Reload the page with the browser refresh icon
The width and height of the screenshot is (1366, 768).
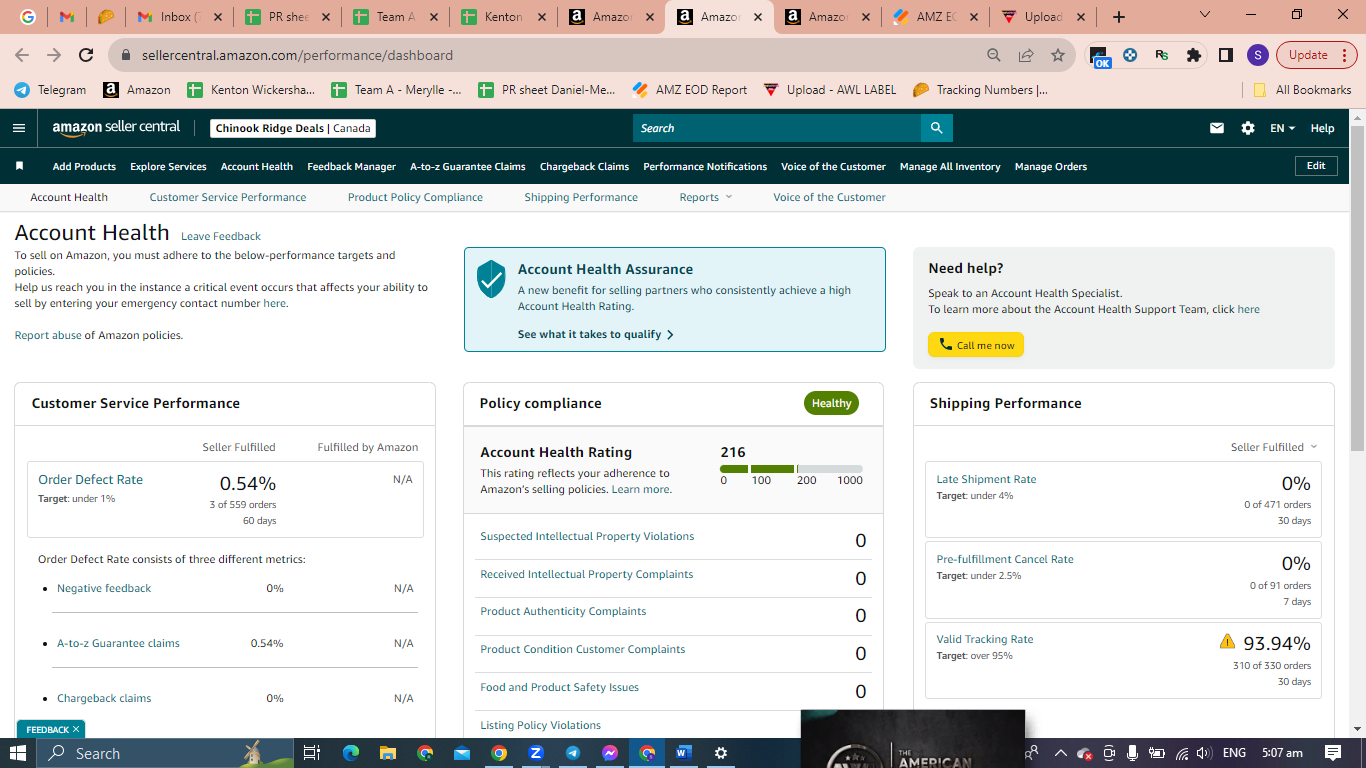(x=86, y=55)
